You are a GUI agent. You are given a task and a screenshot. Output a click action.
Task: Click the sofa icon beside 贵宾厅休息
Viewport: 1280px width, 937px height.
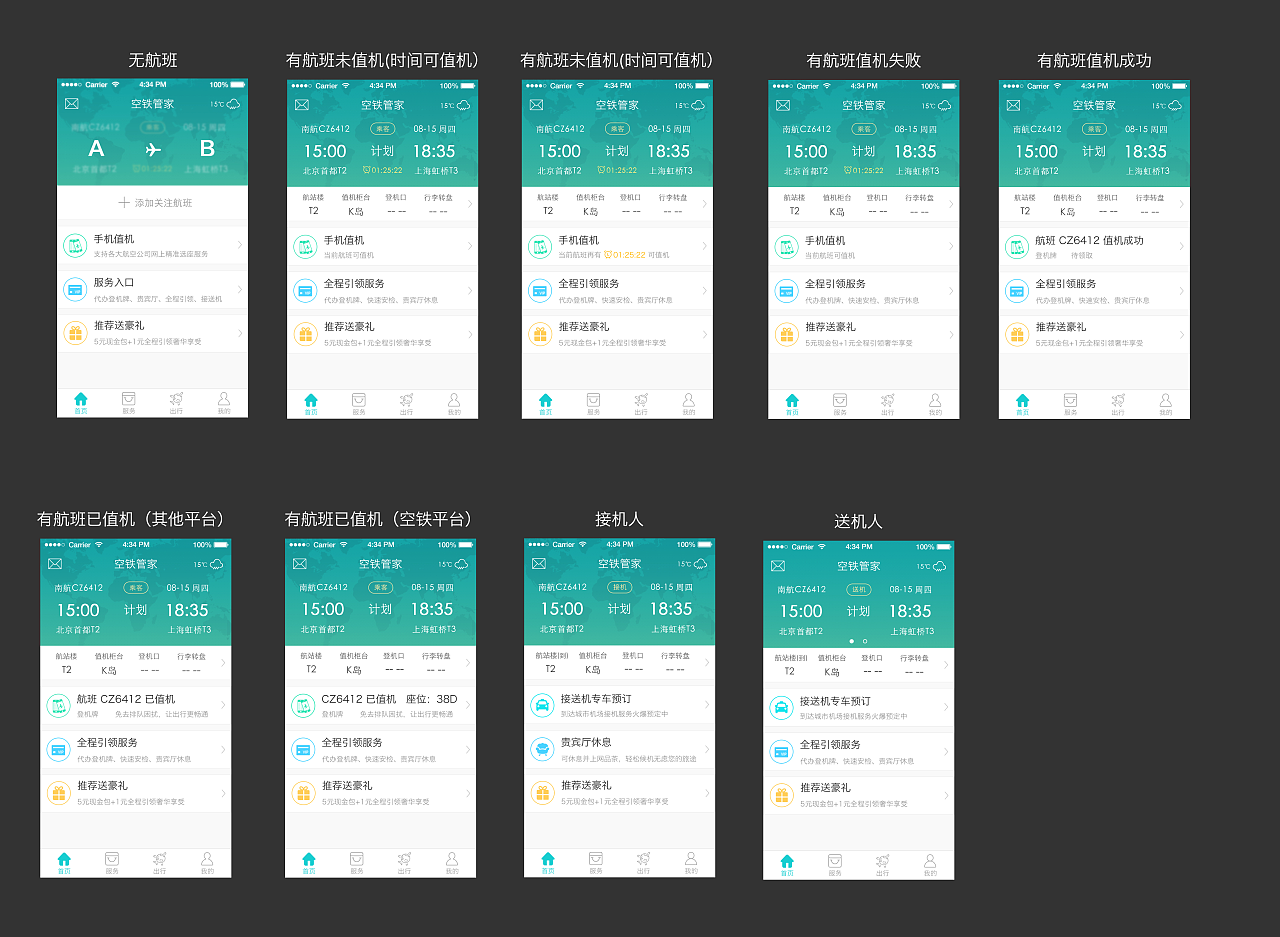coord(542,749)
